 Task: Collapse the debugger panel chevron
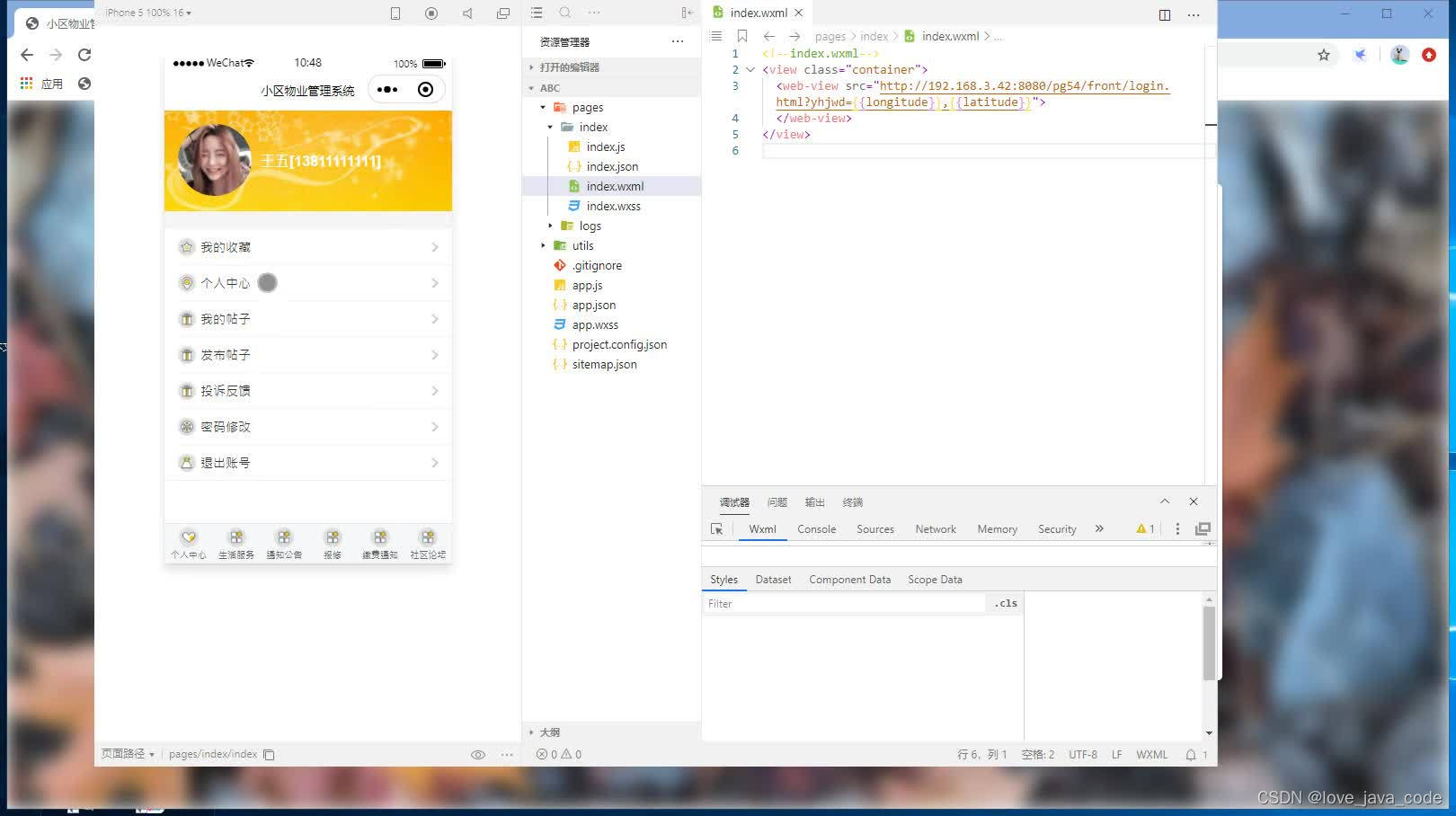point(1165,501)
